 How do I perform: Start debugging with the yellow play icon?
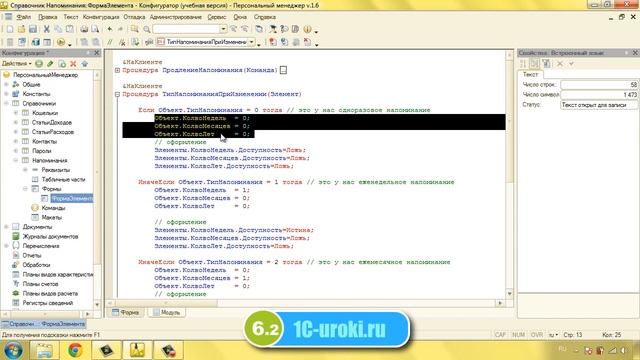pos(61,42)
